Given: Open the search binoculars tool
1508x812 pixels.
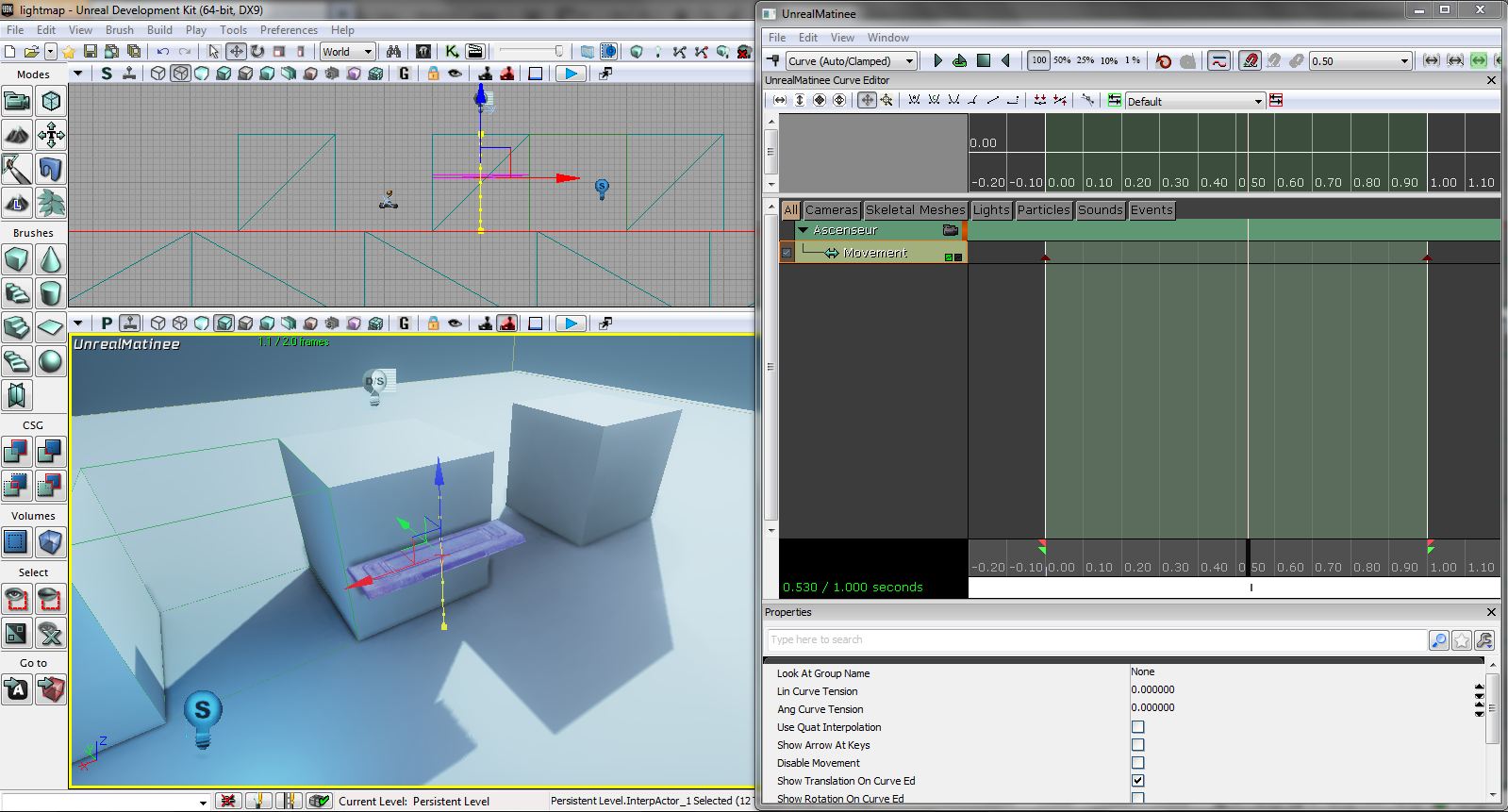Looking at the screenshot, I should click(x=393, y=52).
